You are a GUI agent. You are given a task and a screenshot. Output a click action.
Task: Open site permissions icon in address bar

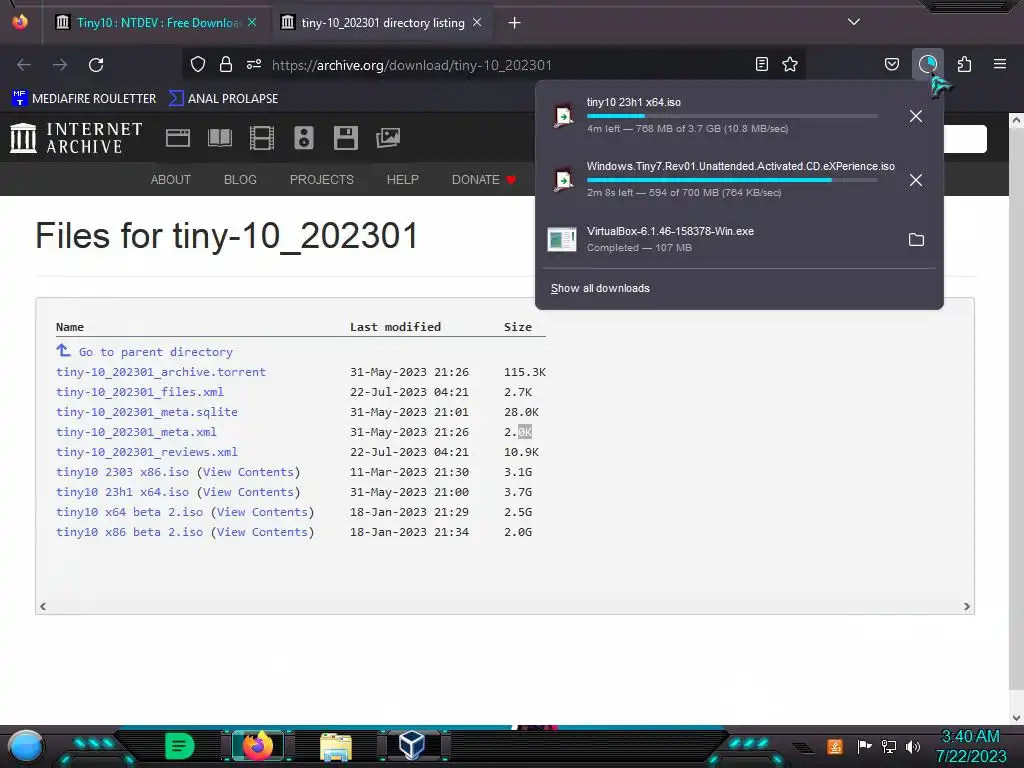click(254, 64)
